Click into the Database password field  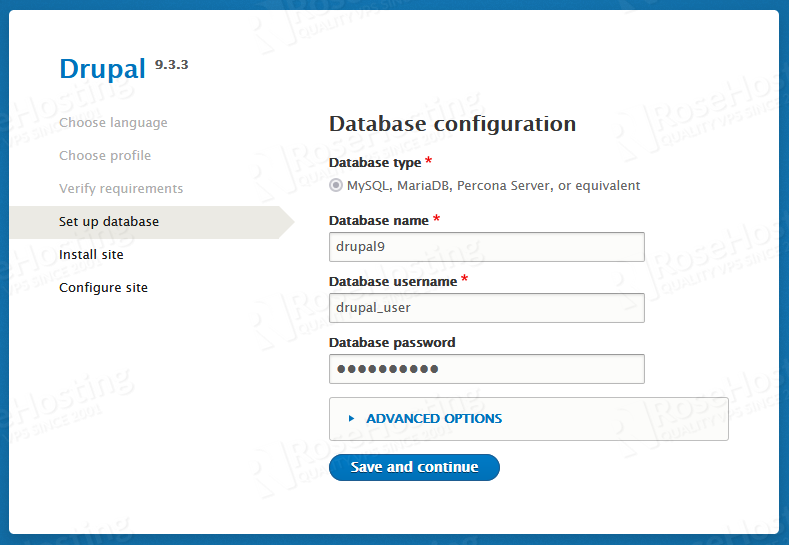tap(487, 369)
